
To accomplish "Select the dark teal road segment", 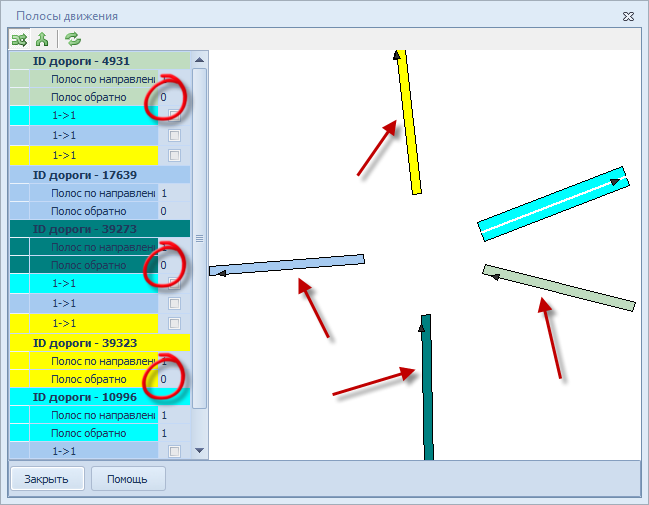I will click(x=427, y=390).
